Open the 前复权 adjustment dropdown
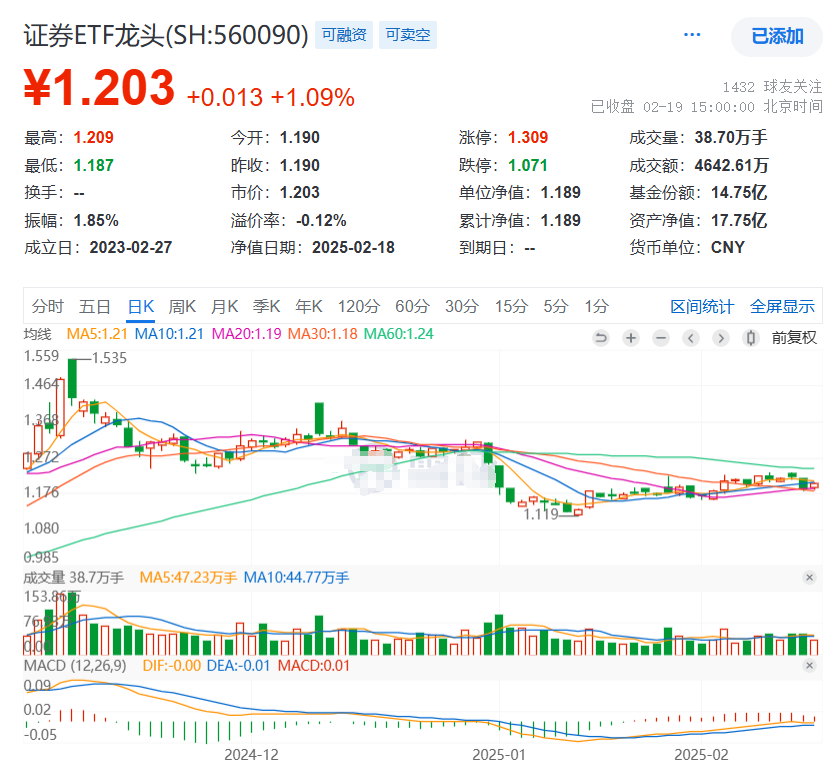833x775 pixels. point(793,339)
